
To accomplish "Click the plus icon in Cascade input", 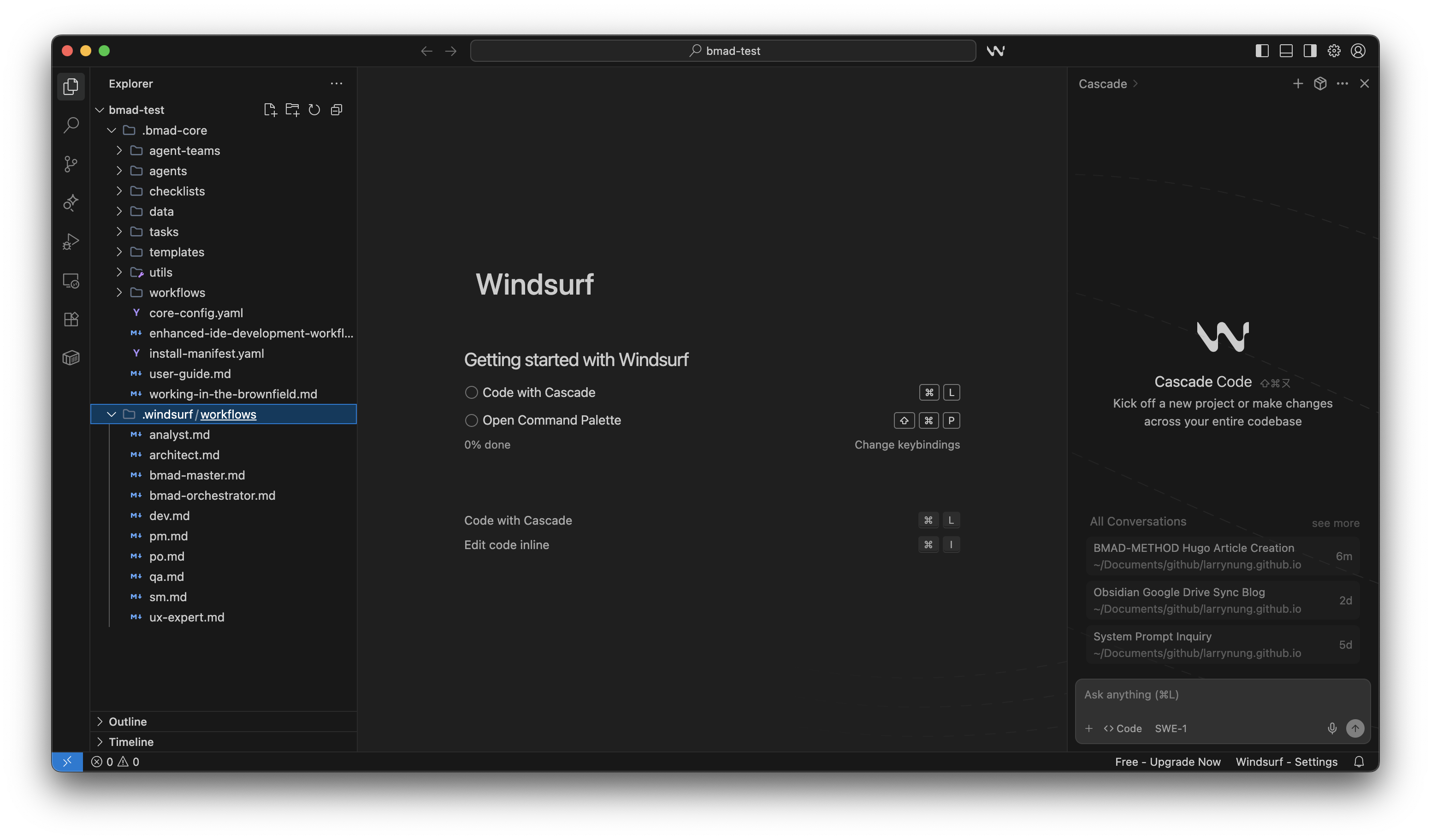I will (1088, 728).
